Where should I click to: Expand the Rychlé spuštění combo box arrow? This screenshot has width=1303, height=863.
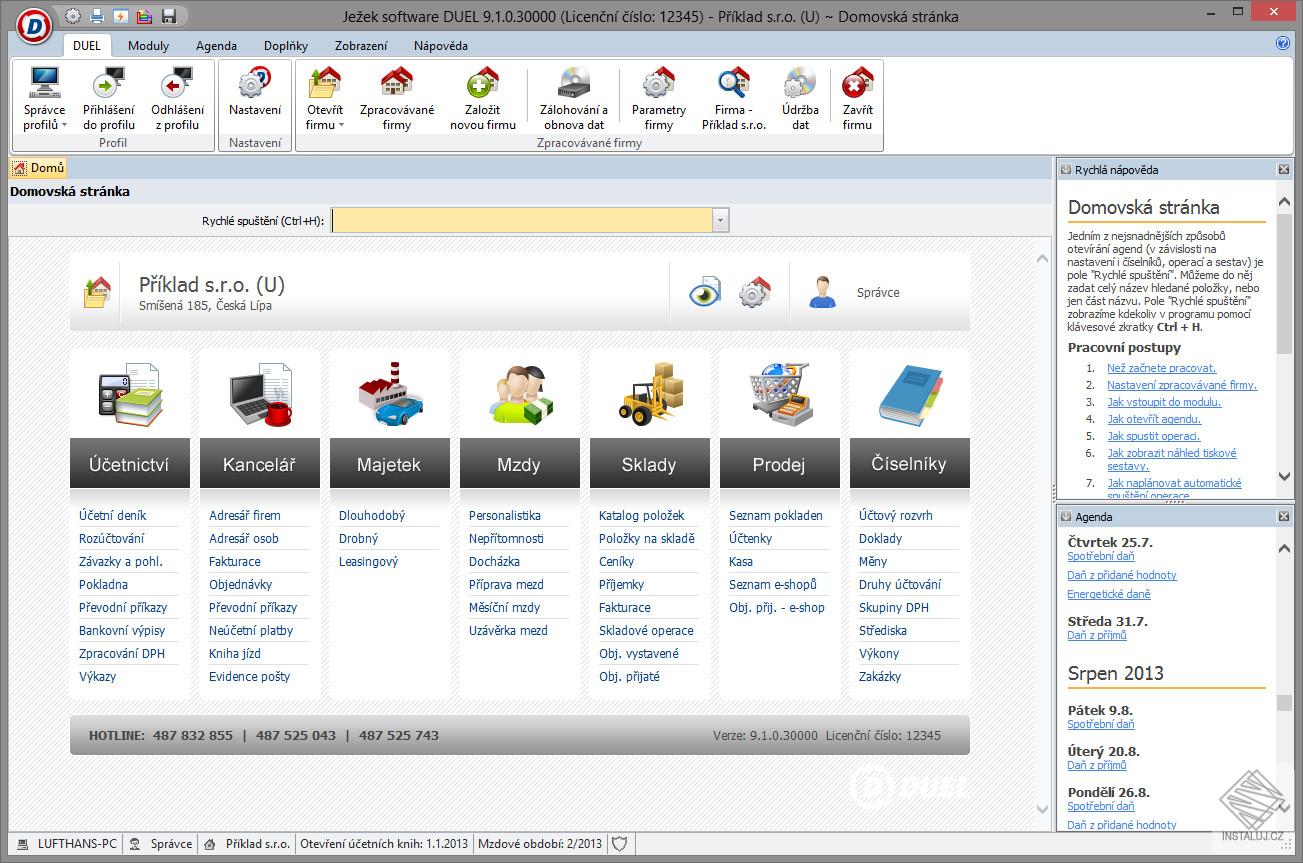click(720, 221)
